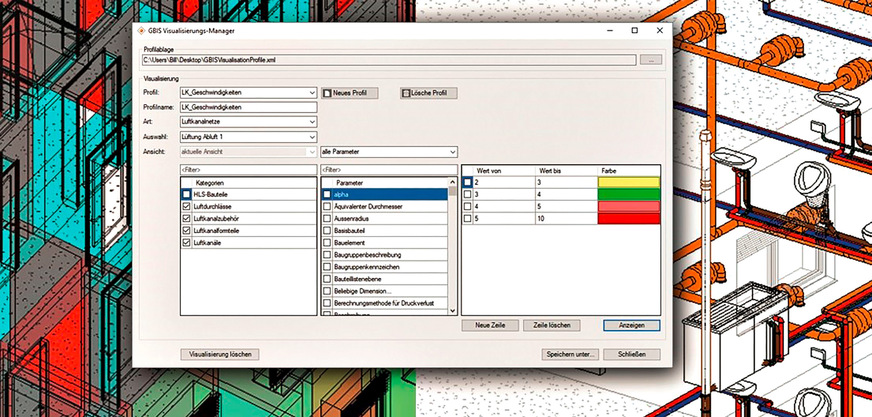The height and width of the screenshot is (417, 872).
Task: Click the Profilname text field
Action: click(x=247, y=108)
